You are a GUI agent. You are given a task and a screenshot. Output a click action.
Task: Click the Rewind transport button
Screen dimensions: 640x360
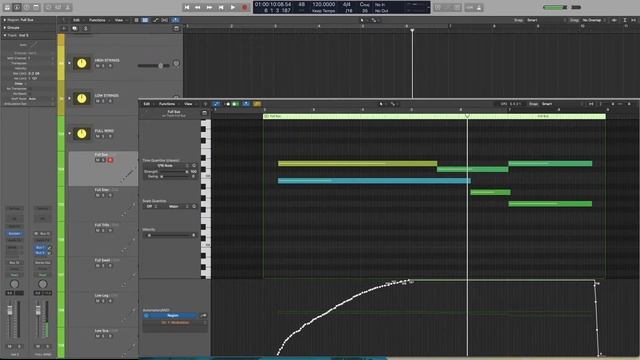pos(198,7)
